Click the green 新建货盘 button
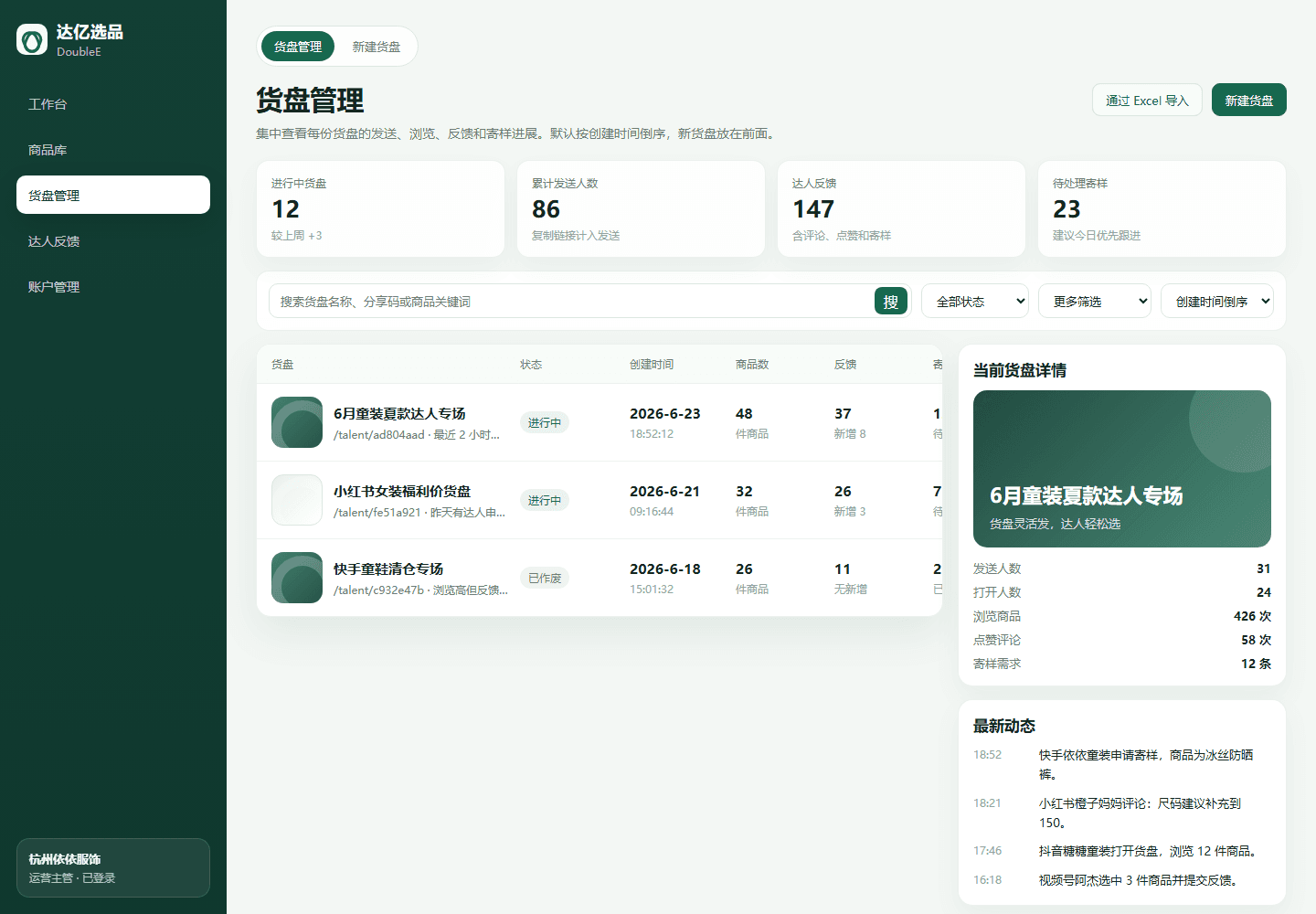Image resolution: width=1316 pixels, height=914 pixels. click(1249, 100)
